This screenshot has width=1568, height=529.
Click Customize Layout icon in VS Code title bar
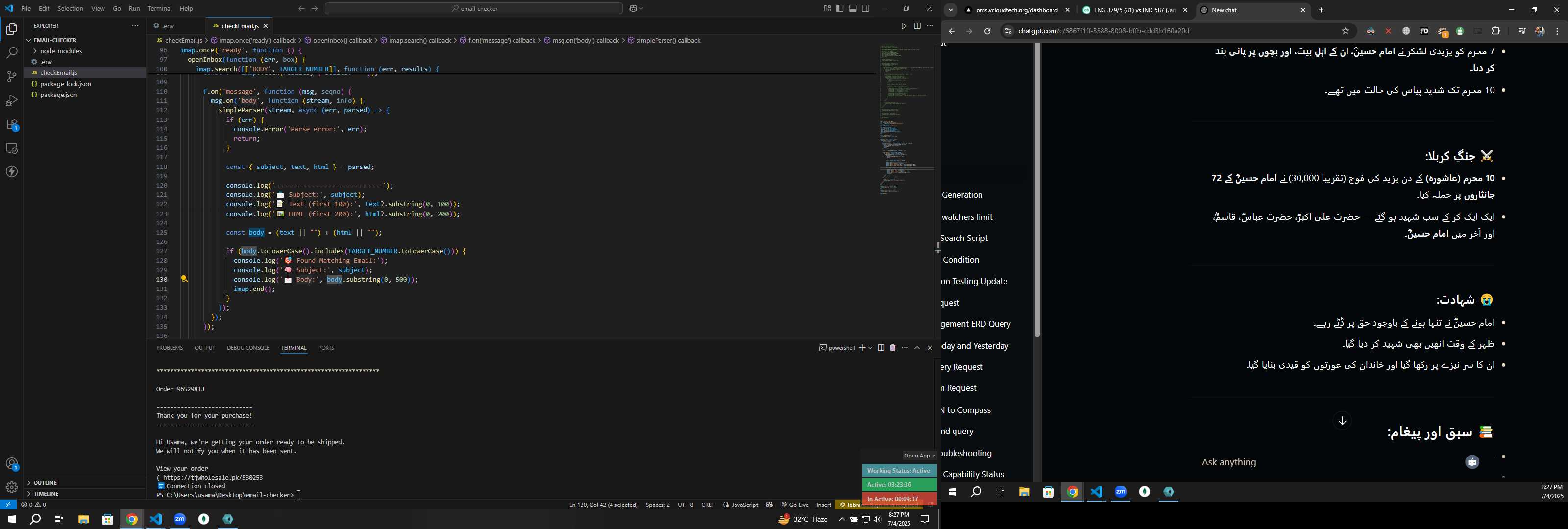827,8
